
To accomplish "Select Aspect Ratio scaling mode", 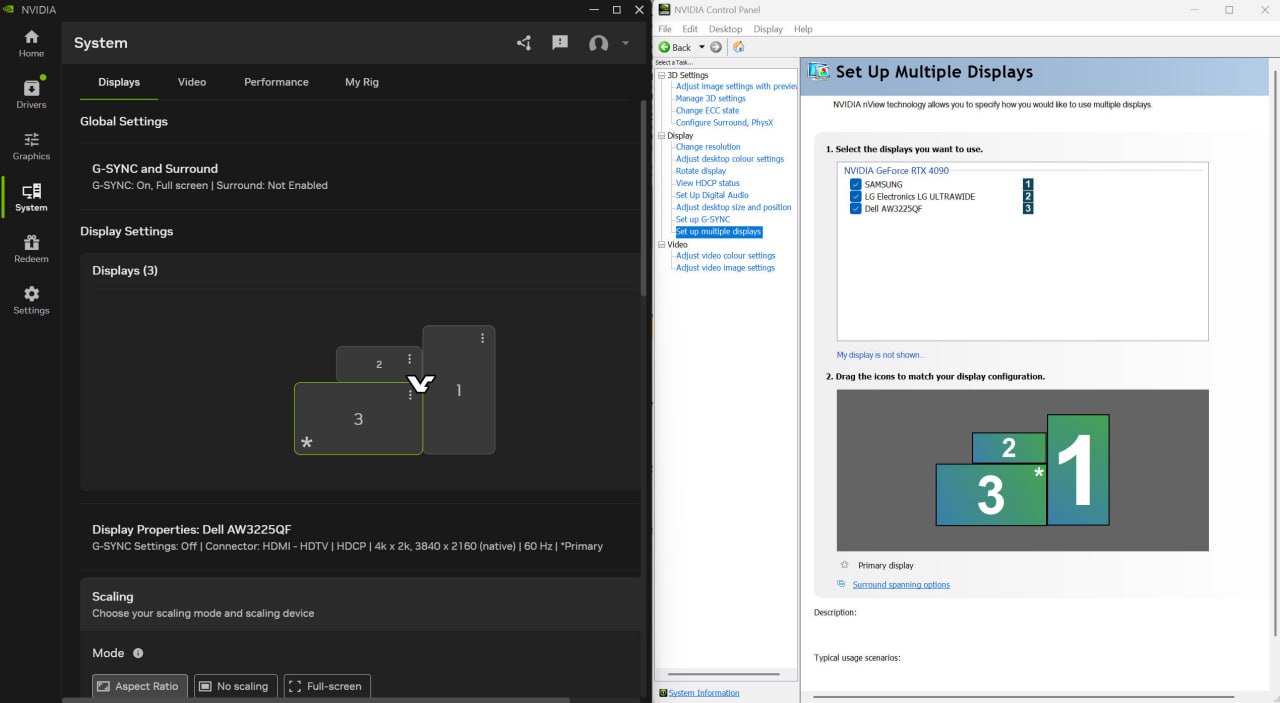I will [x=140, y=686].
